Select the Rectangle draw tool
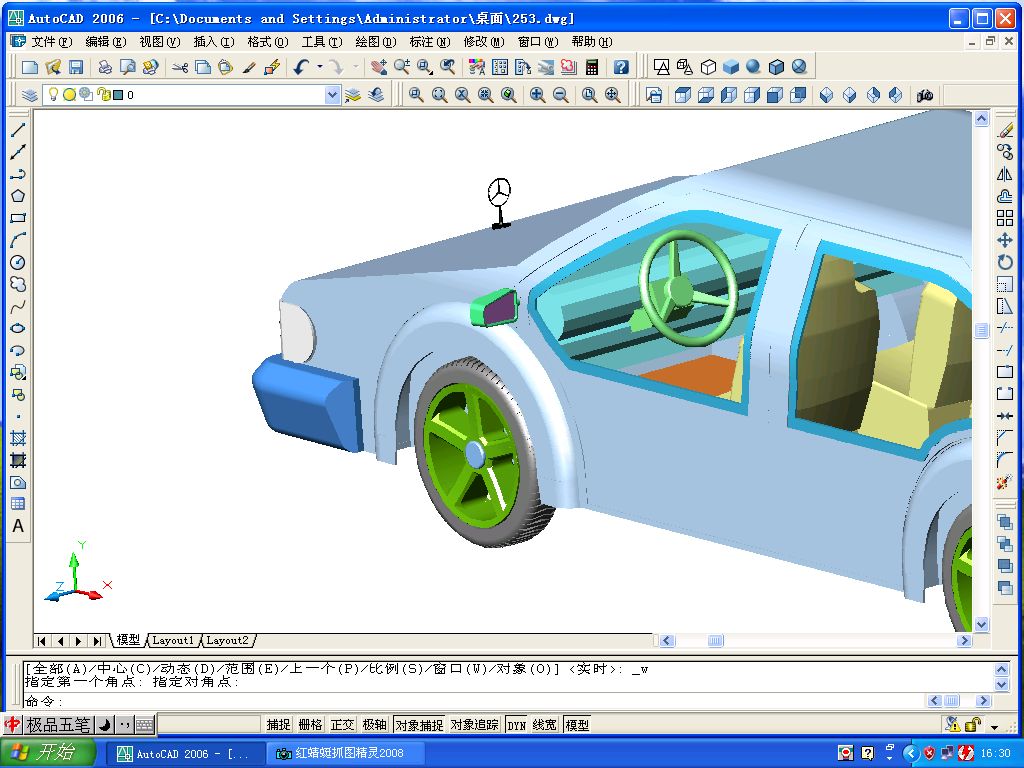 pos(18,218)
